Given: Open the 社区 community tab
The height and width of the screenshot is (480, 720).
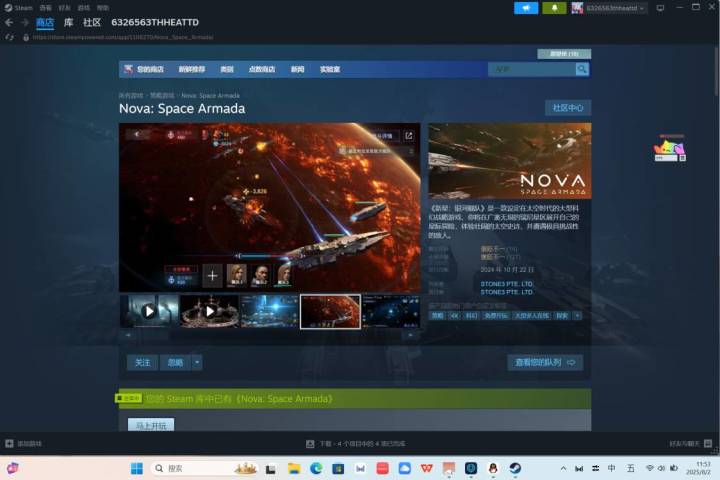Looking at the screenshot, I should 92,23.
